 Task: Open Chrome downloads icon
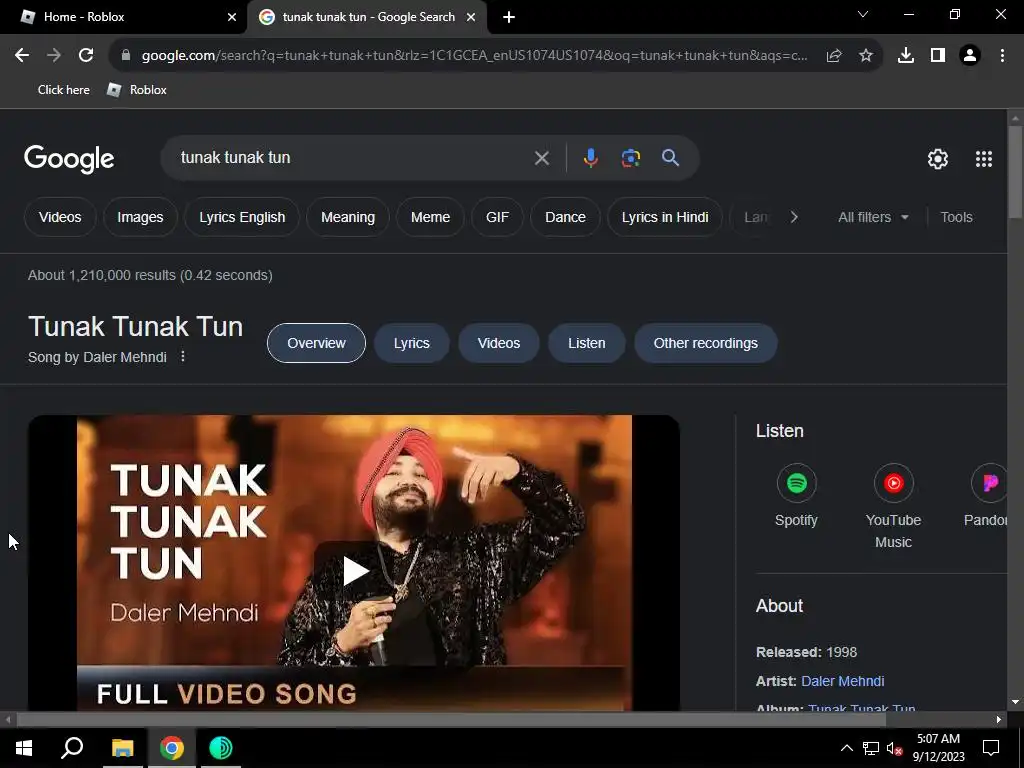pyautogui.click(x=906, y=56)
